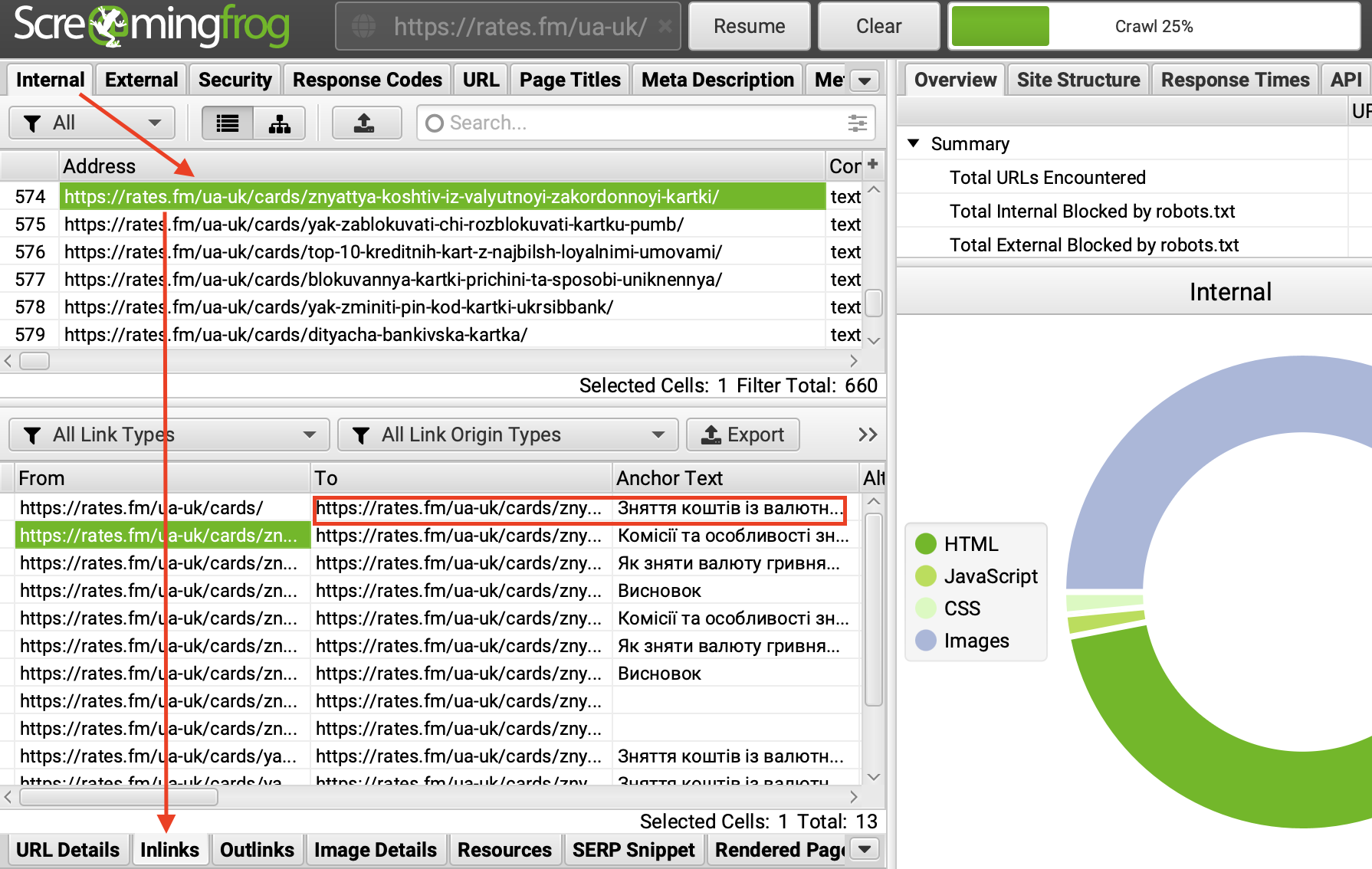This screenshot has height=869, width=1372.
Task: Switch to tree structure view icon
Action: pyautogui.click(x=279, y=123)
